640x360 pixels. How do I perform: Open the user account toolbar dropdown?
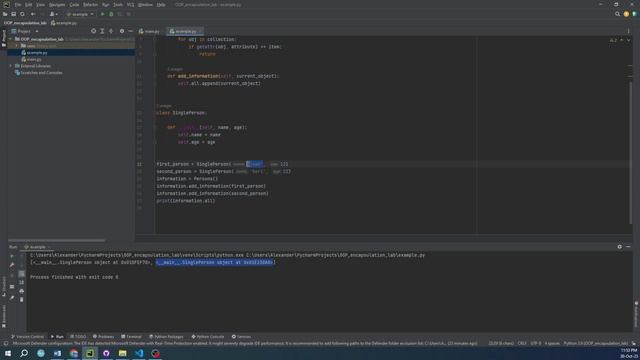point(53,14)
